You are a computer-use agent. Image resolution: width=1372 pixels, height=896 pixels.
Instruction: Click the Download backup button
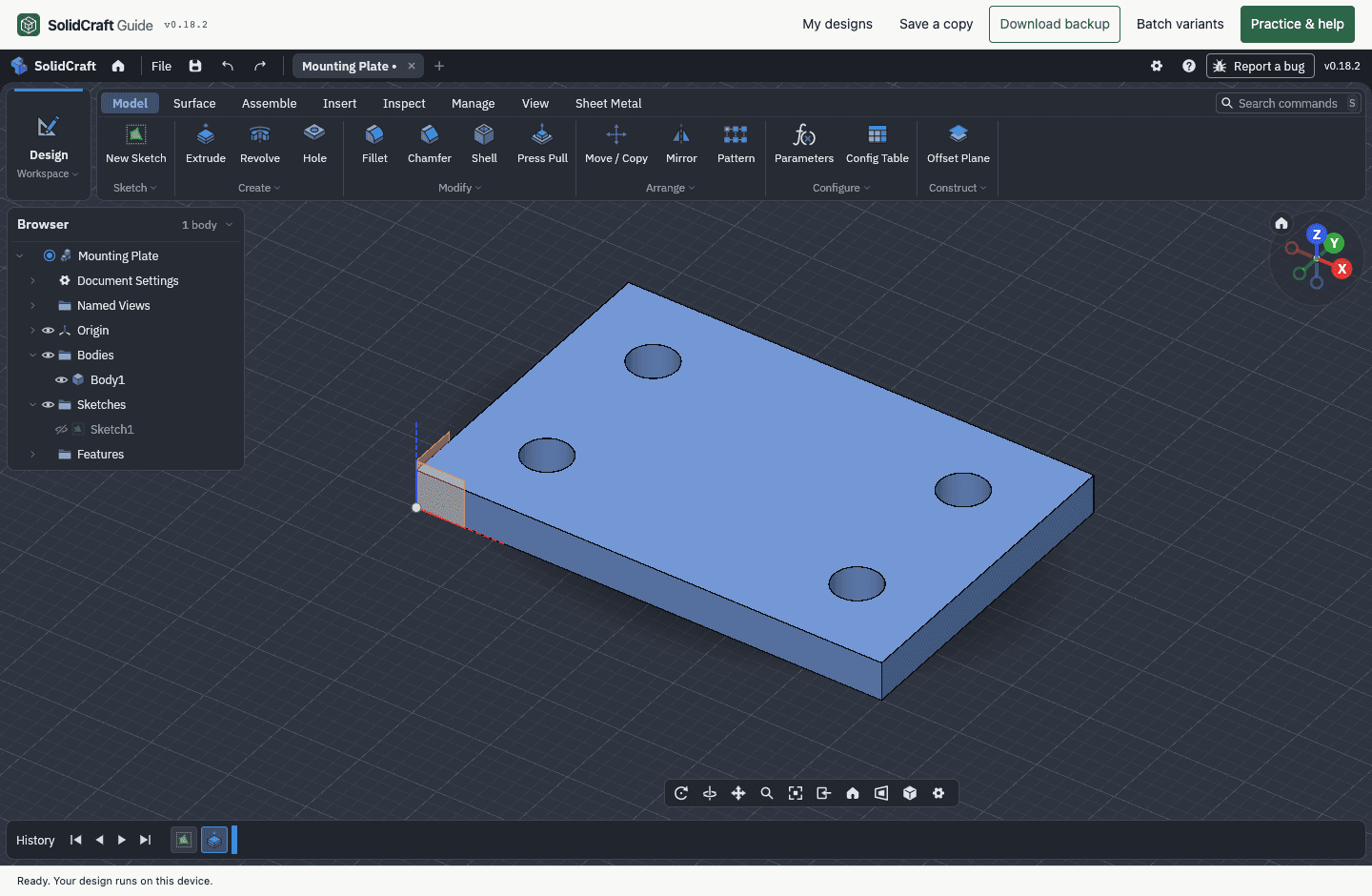click(x=1055, y=24)
